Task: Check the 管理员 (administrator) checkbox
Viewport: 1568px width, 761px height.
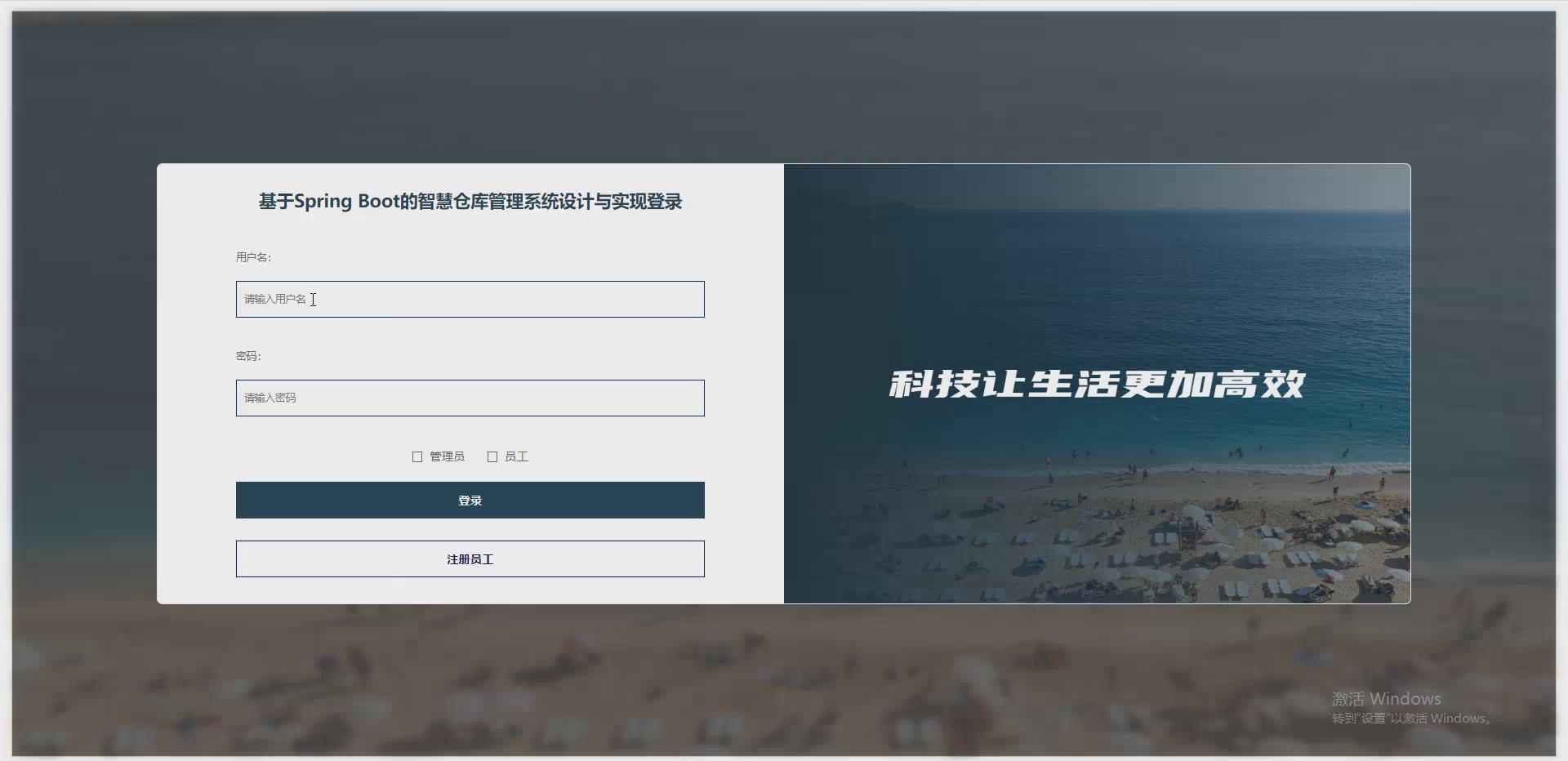Action: pos(417,456)
